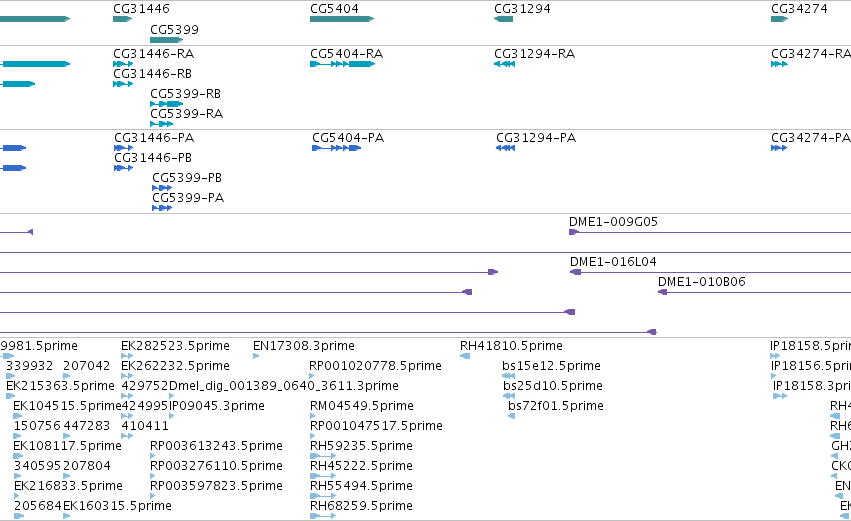Image resolution: width=851 pixels, height=521 pixels.
Task: Select BAC clone DME1-009G05
Action: click(613, 222)
